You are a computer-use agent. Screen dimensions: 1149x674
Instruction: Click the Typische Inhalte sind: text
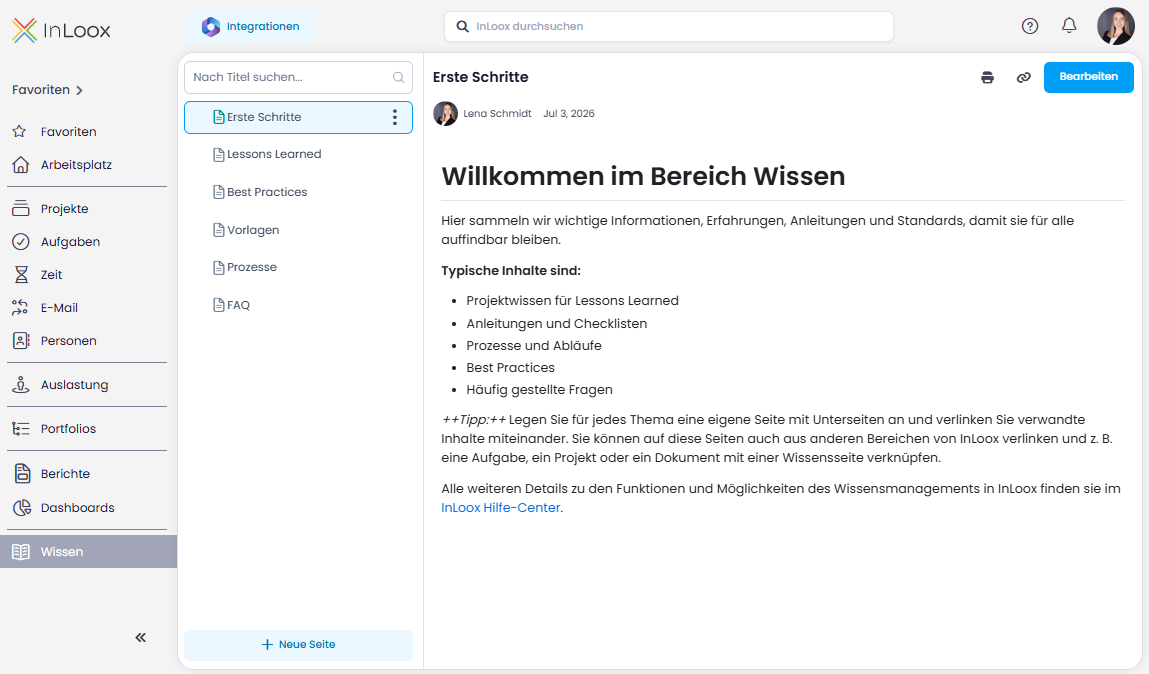511,271
